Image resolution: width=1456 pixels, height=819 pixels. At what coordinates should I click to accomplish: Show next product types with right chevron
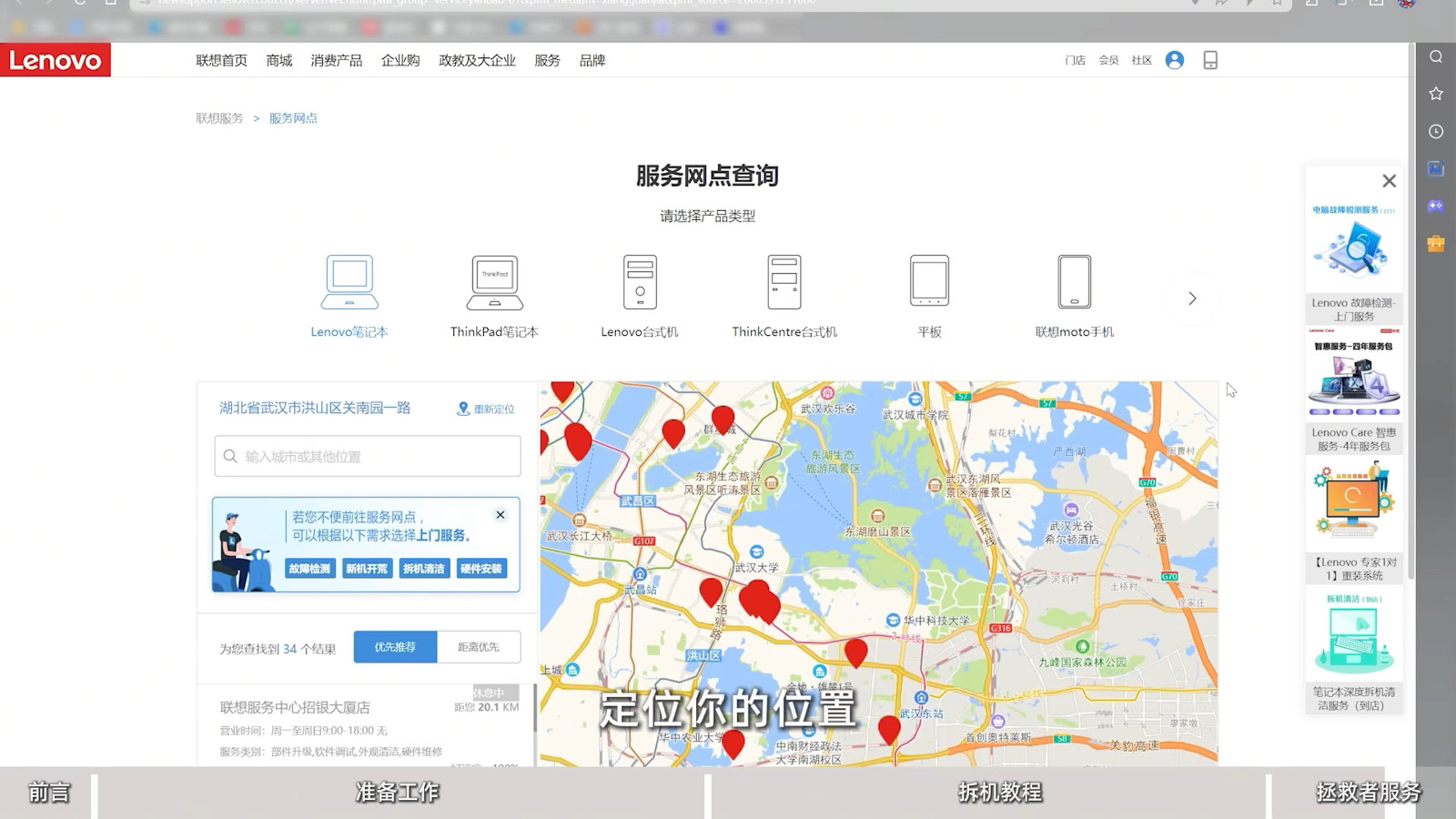(1192, 298)
